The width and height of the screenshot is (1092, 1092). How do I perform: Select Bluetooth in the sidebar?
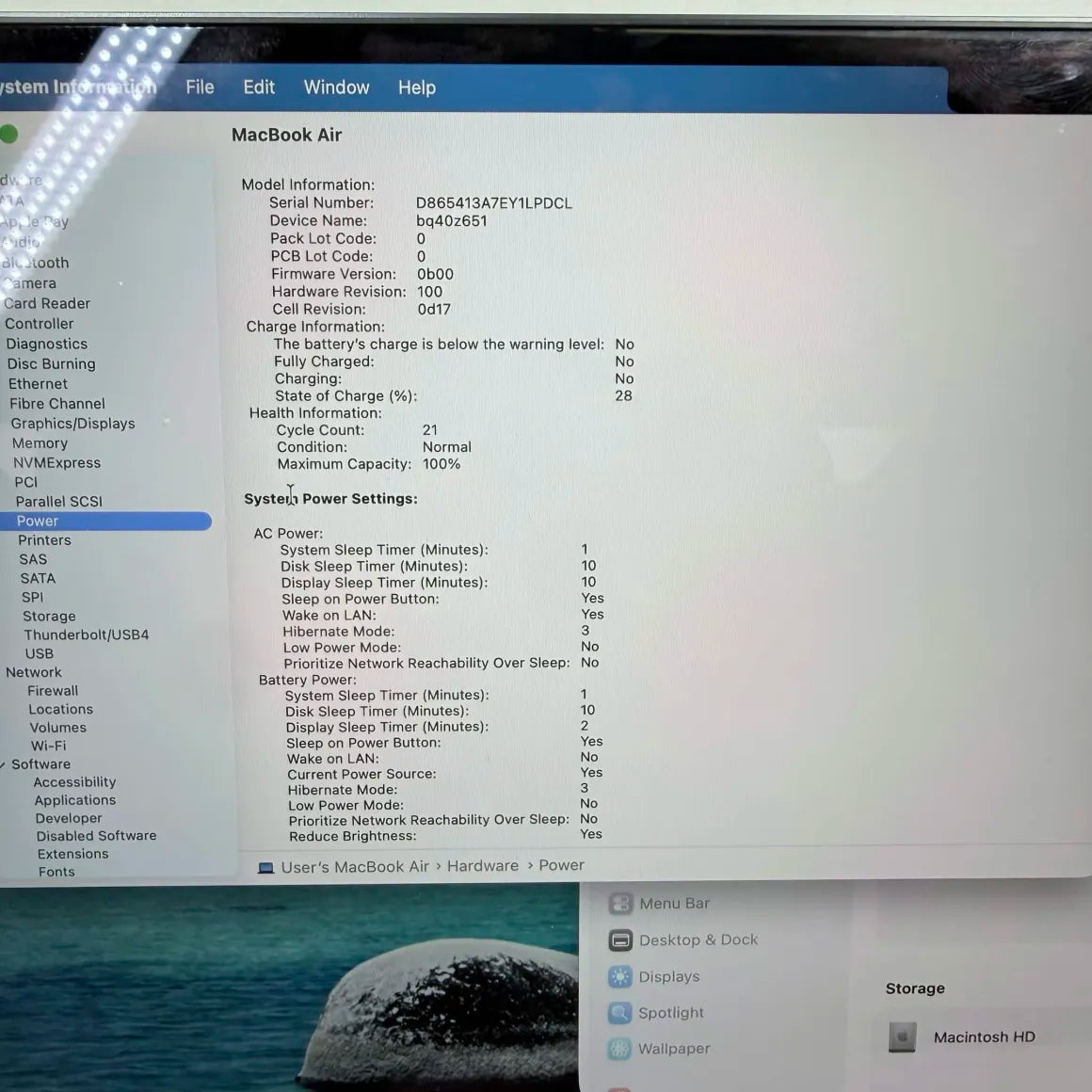(35, 263)
